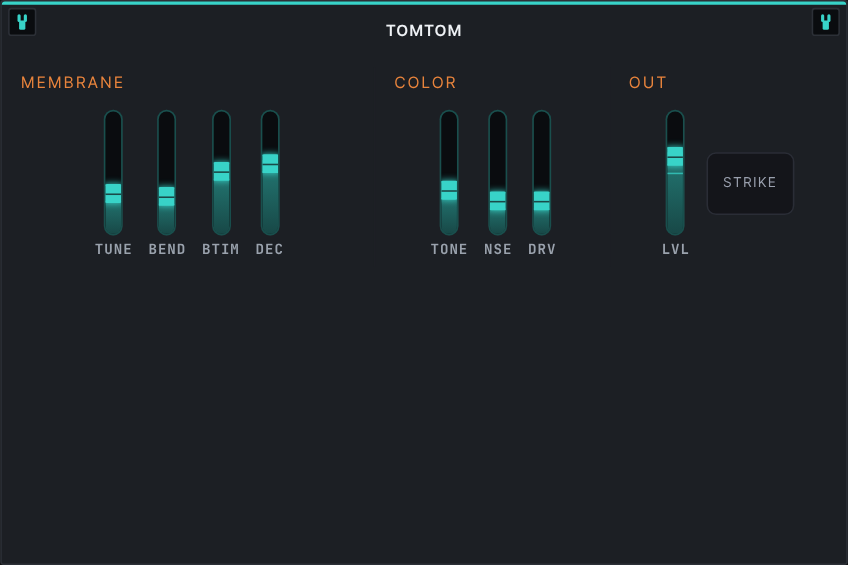Click the OUT section heading

(x=648, y=83)
